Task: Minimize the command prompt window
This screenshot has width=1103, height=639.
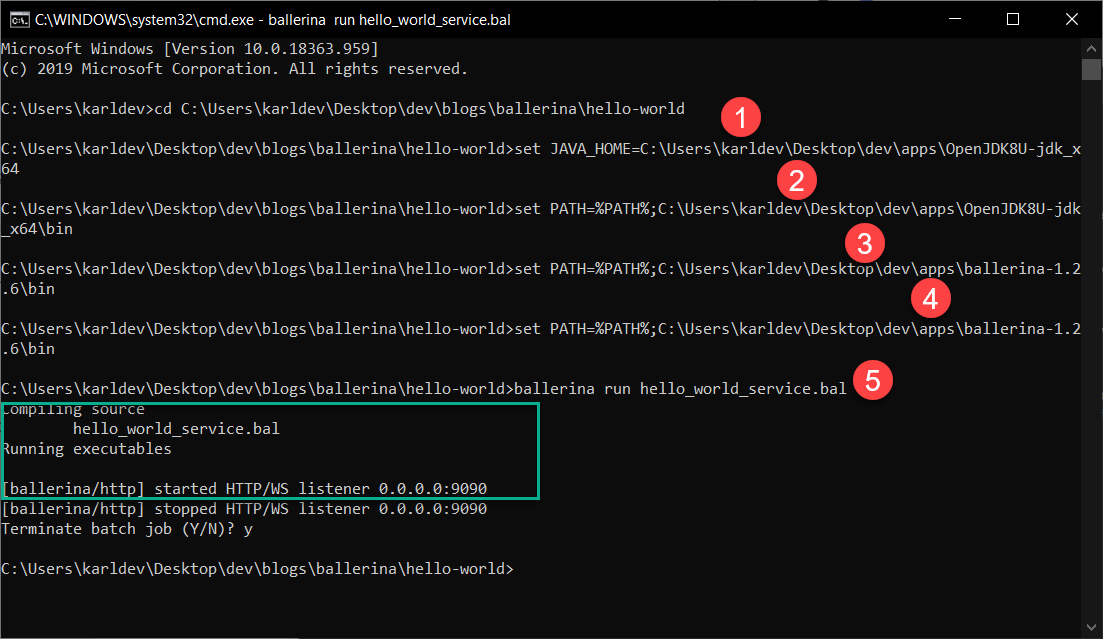Action: [x=955, y=19]
